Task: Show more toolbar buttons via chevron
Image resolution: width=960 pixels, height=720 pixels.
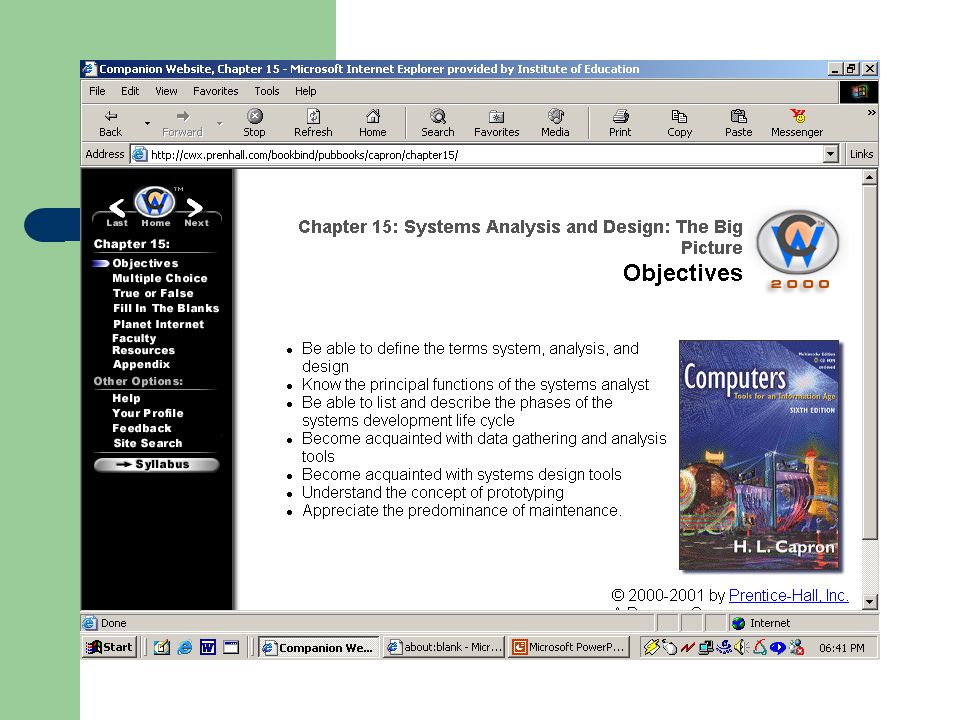Action: point(871,113)
